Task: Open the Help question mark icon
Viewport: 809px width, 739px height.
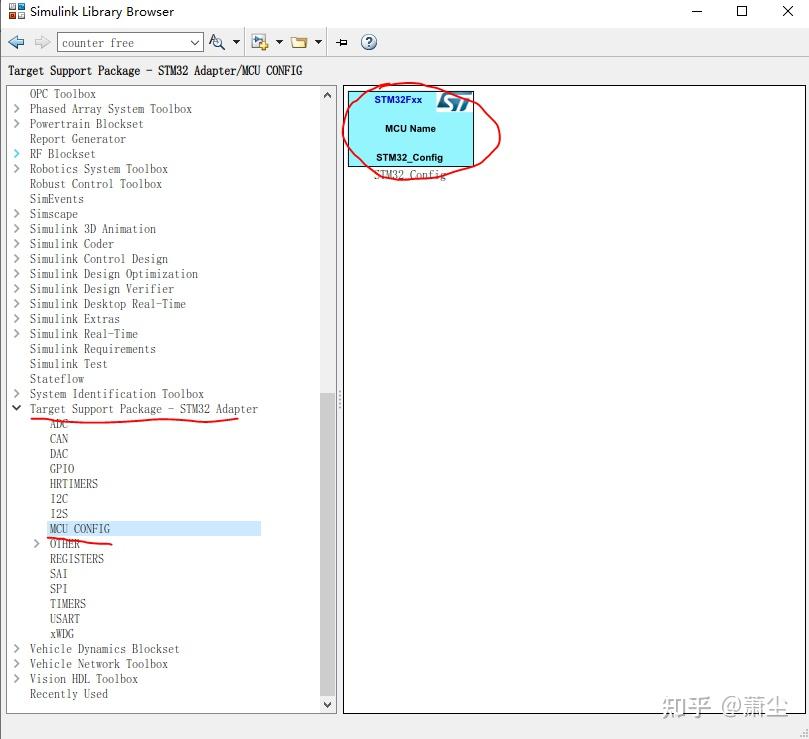Action: (369, 42)
